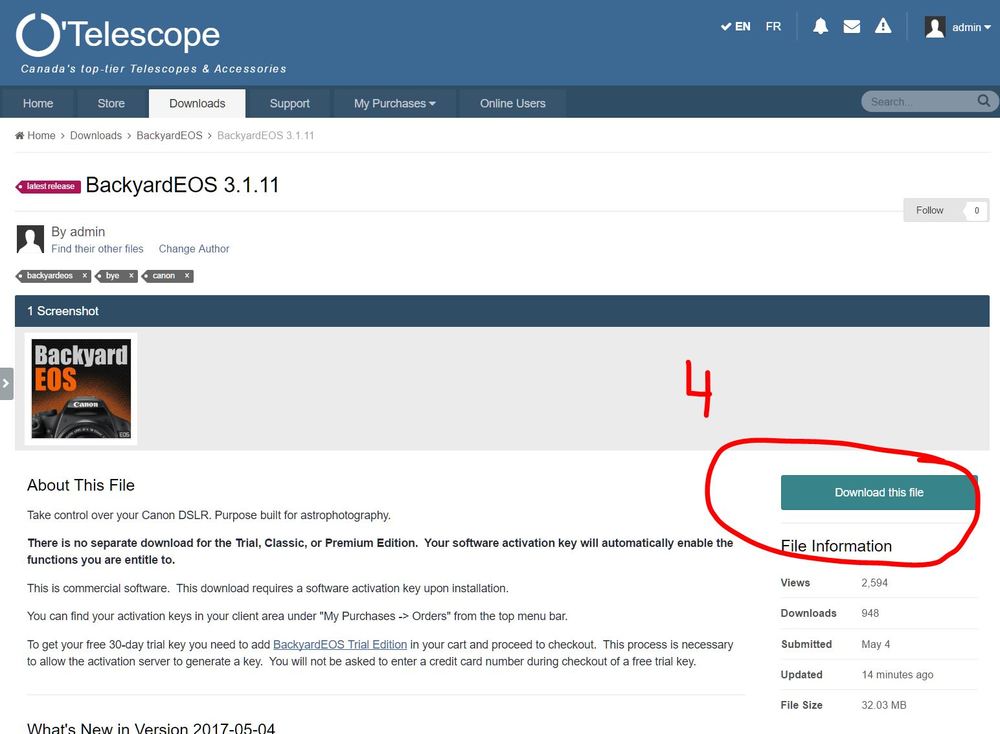Click the BackyardEOS breadcrumb link
1000x734 pixels.
pyautogui.click(x=169, y=135)
